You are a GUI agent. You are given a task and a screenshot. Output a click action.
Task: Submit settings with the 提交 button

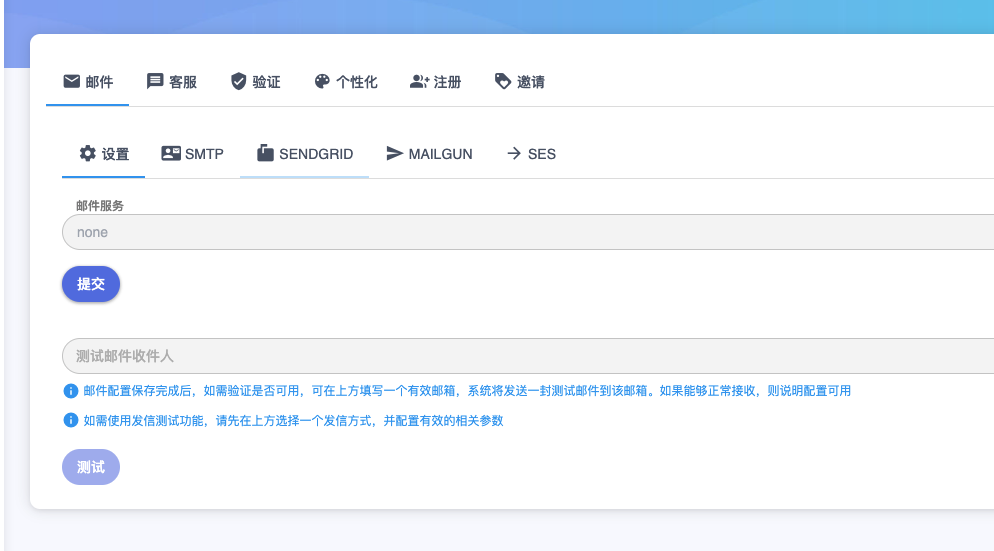[91, 284]
